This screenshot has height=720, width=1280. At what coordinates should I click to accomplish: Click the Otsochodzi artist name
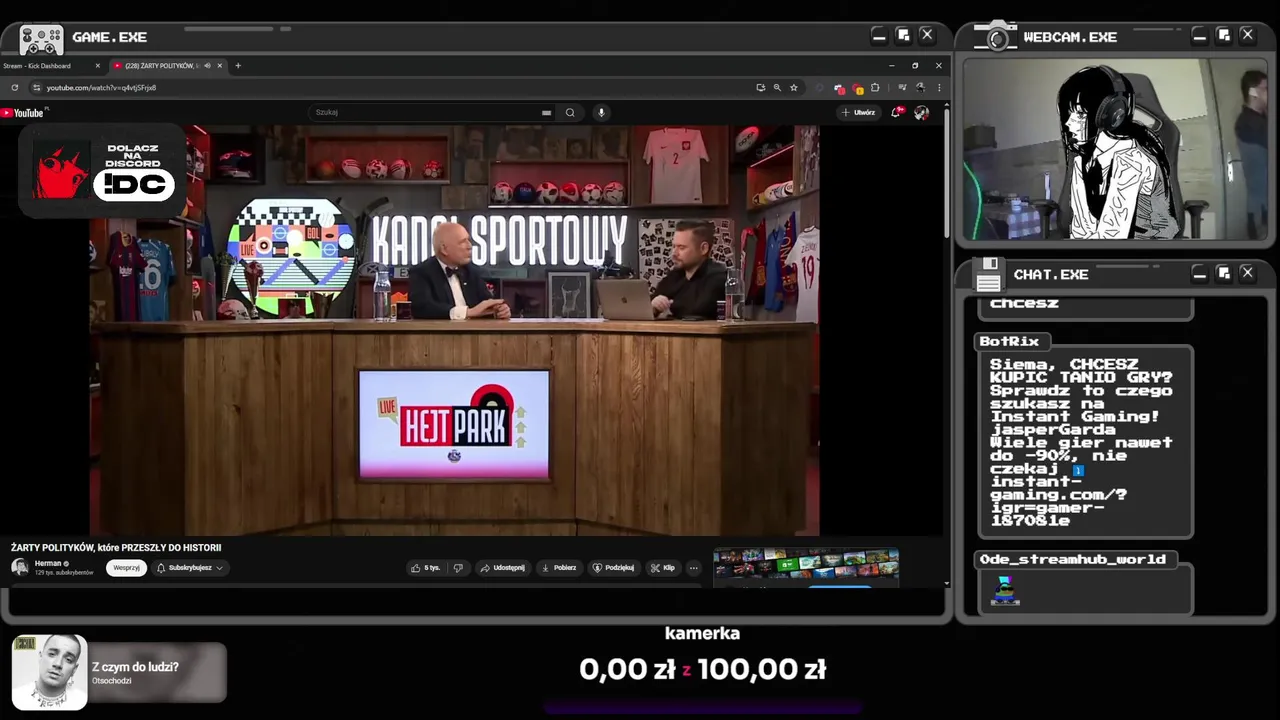(112, 681)
